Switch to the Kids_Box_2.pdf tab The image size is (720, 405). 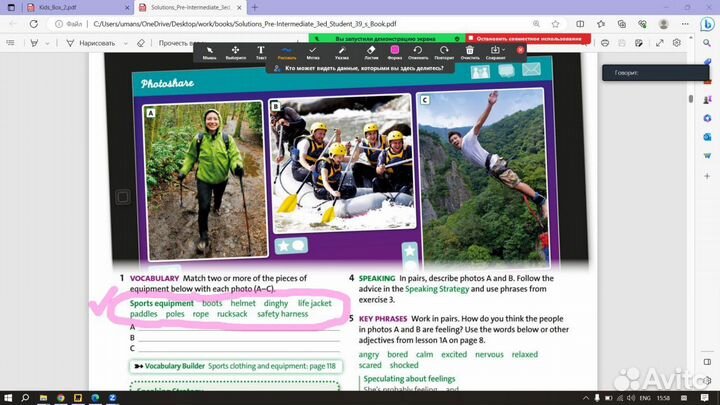click(x=76, y=7)
